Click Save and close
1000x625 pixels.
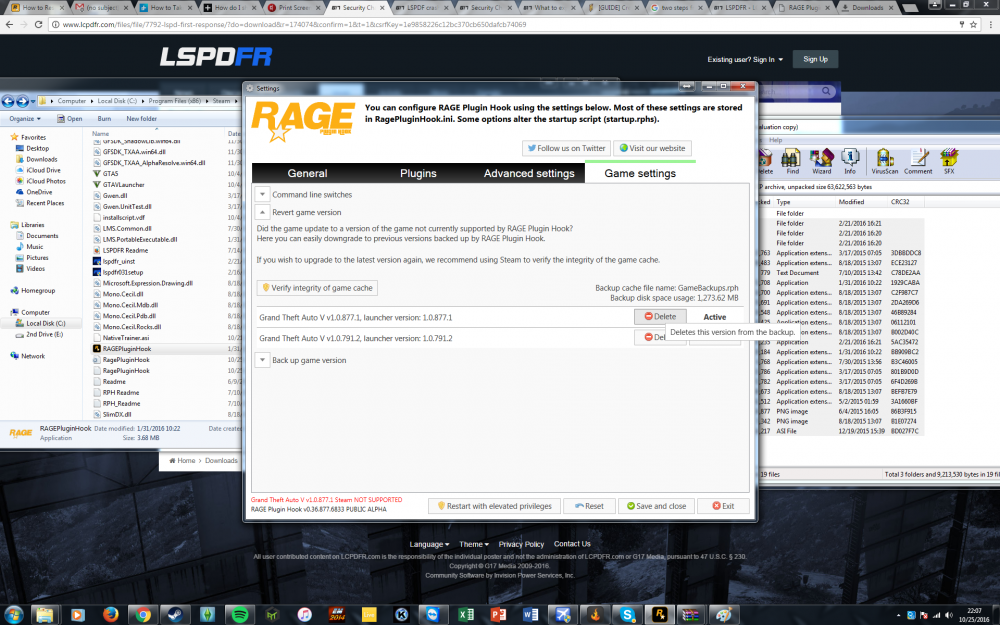coord(656,506)
